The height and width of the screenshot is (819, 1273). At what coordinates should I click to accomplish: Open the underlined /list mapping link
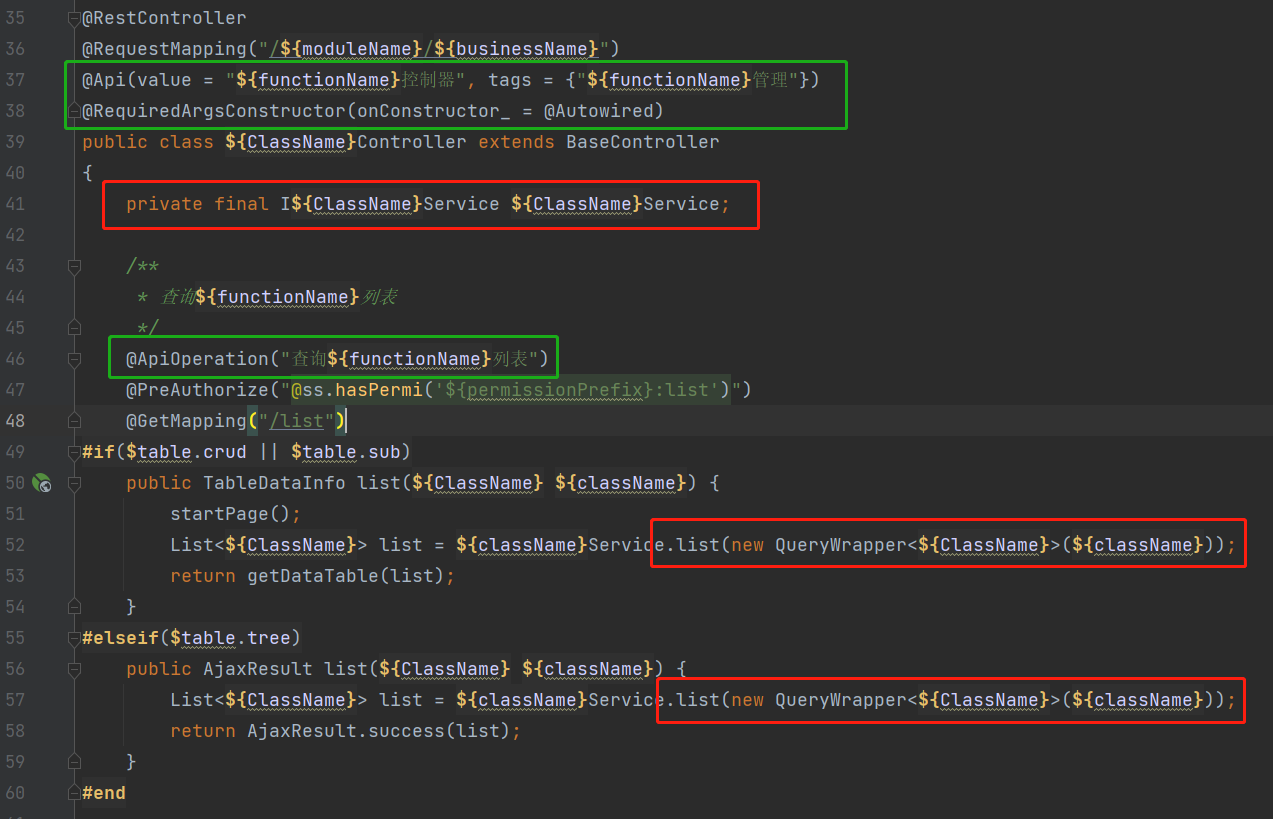tap(302, 420)
